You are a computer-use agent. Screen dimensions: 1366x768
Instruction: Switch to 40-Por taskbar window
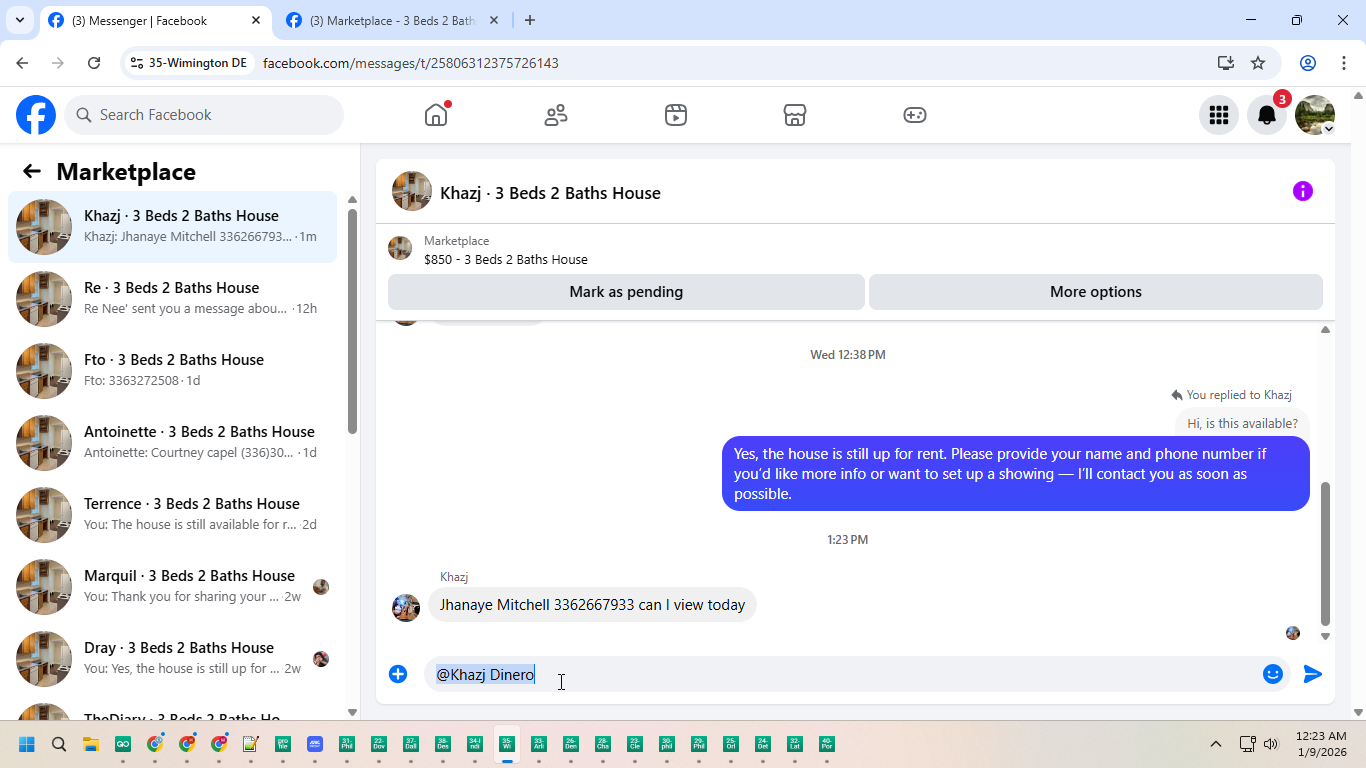click(827, 744)
